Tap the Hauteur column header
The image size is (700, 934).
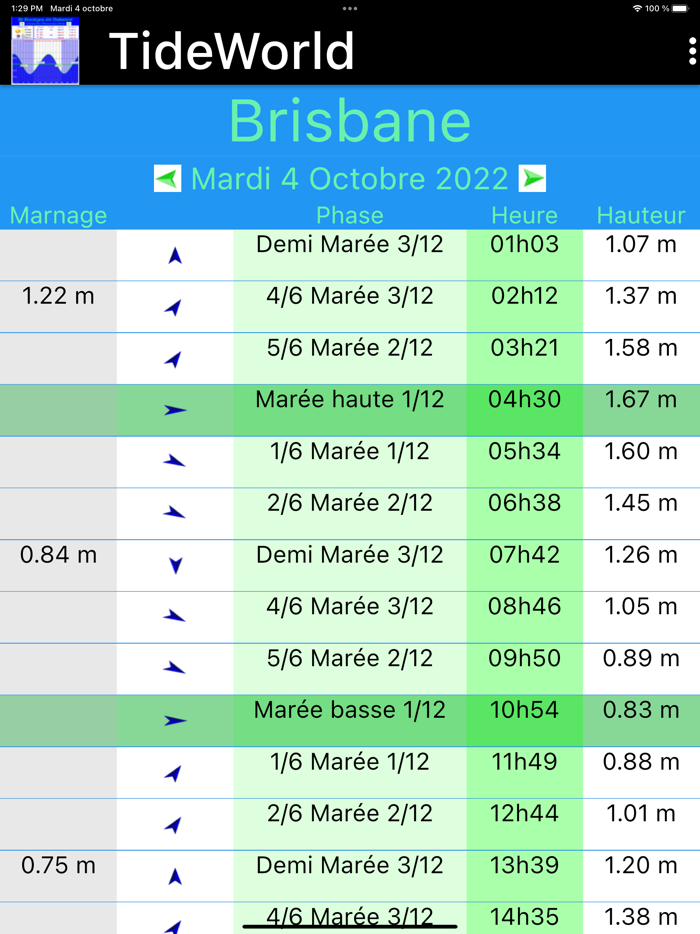pyautogui.click(x=641, y=216)
